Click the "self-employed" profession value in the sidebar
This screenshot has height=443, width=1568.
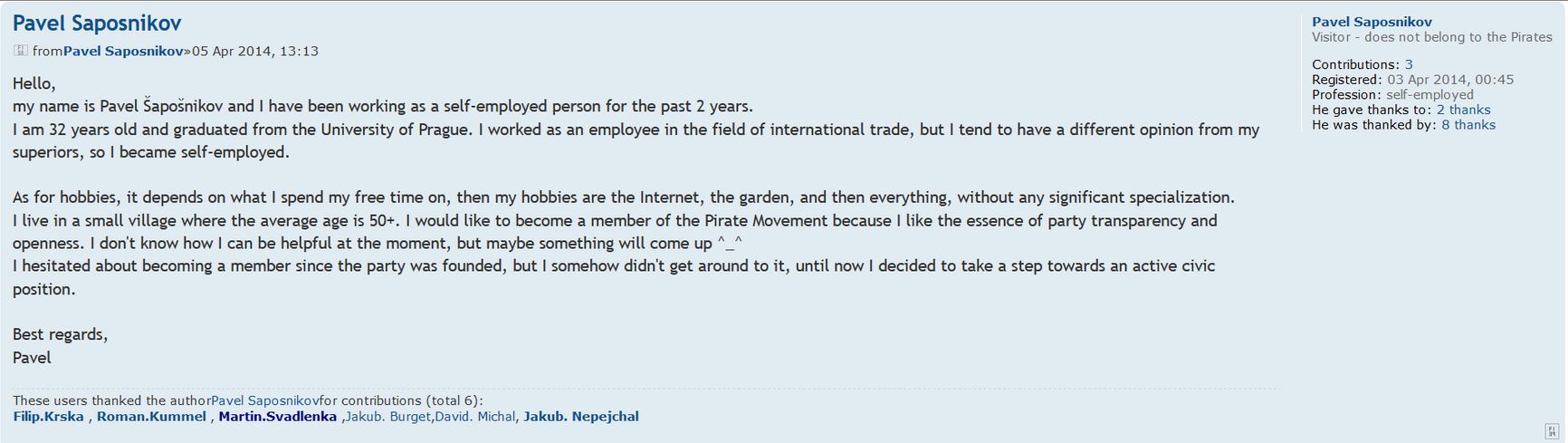point(1429,95)
